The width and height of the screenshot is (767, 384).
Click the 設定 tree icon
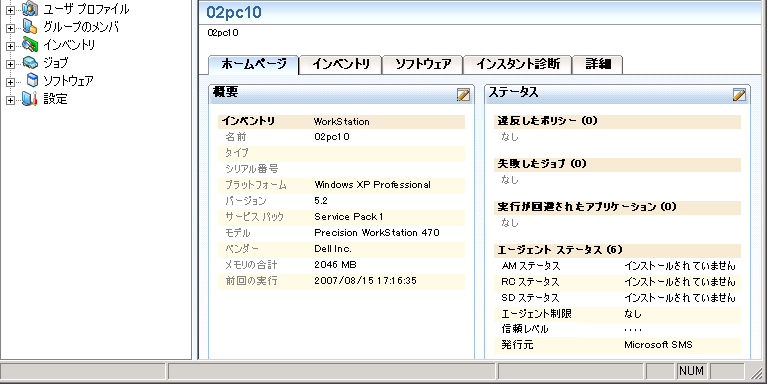pyautogui.click(x=30, y=99)
